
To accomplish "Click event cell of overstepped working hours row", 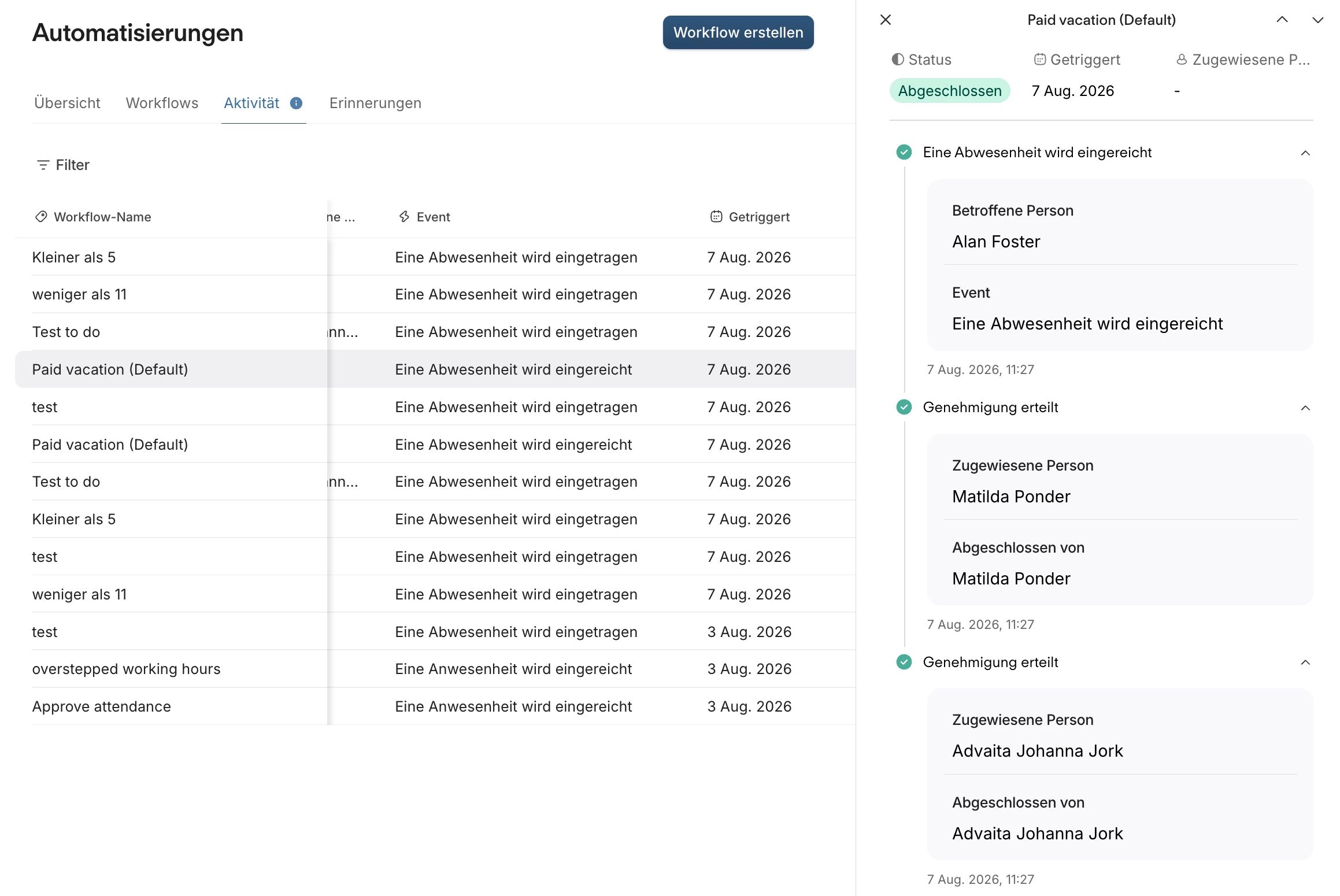I will pos(513,669).
